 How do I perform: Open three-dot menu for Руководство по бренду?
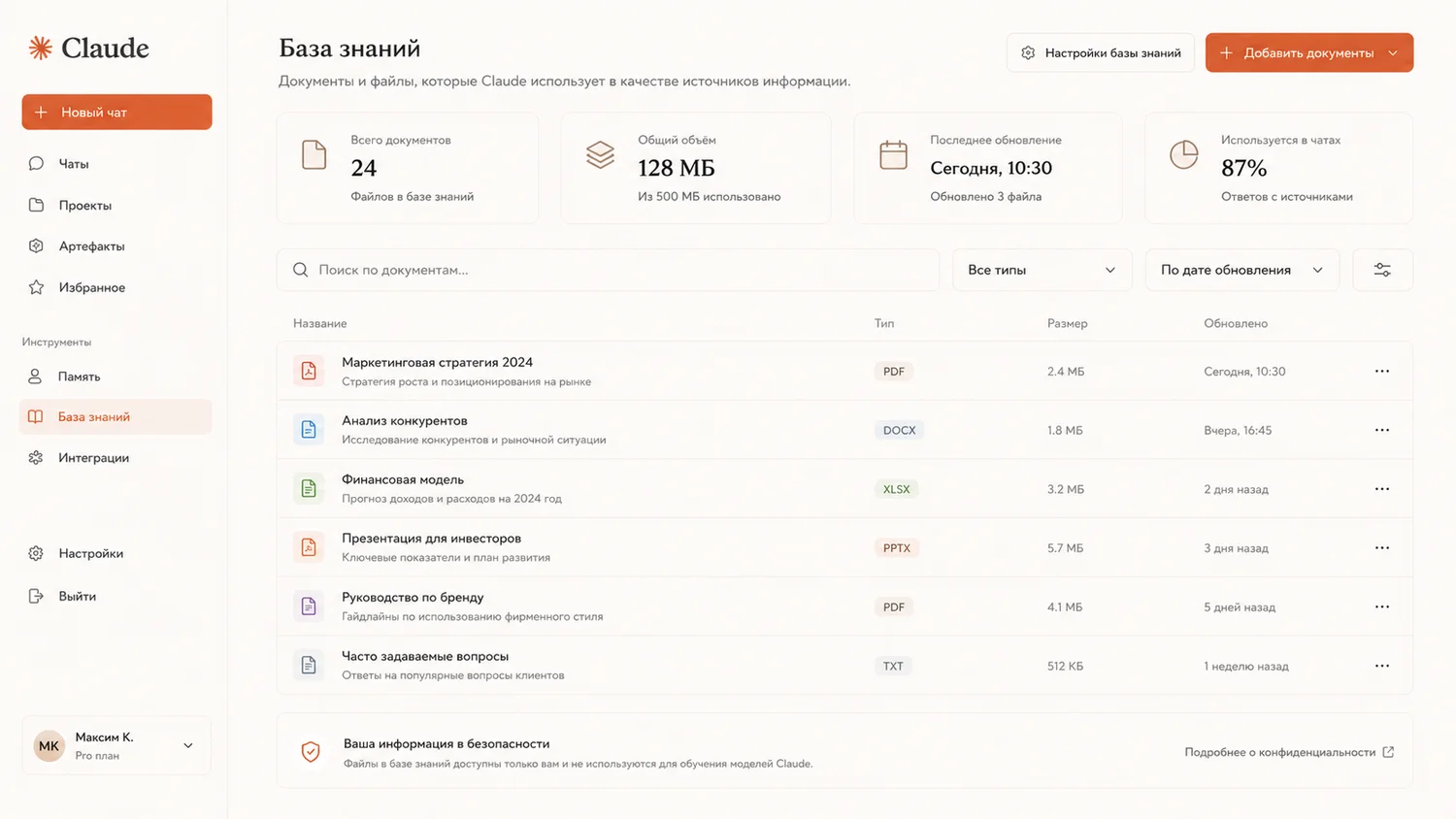tap(1382, 606)
